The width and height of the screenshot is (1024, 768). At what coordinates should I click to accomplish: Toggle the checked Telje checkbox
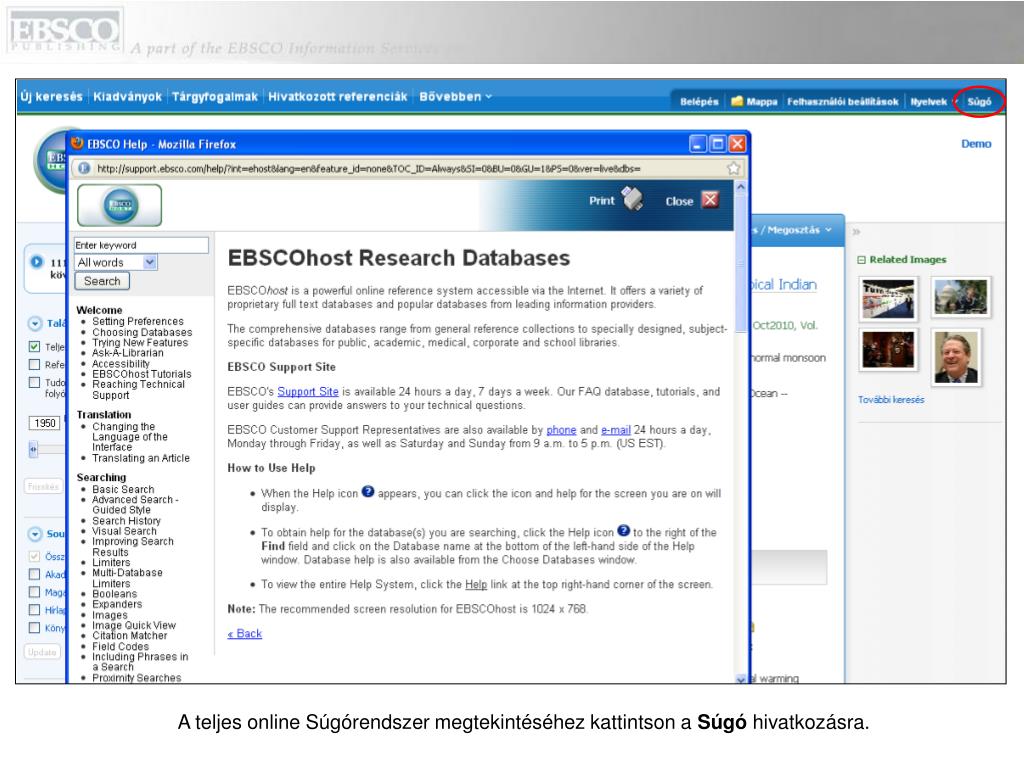pos(35,346)
